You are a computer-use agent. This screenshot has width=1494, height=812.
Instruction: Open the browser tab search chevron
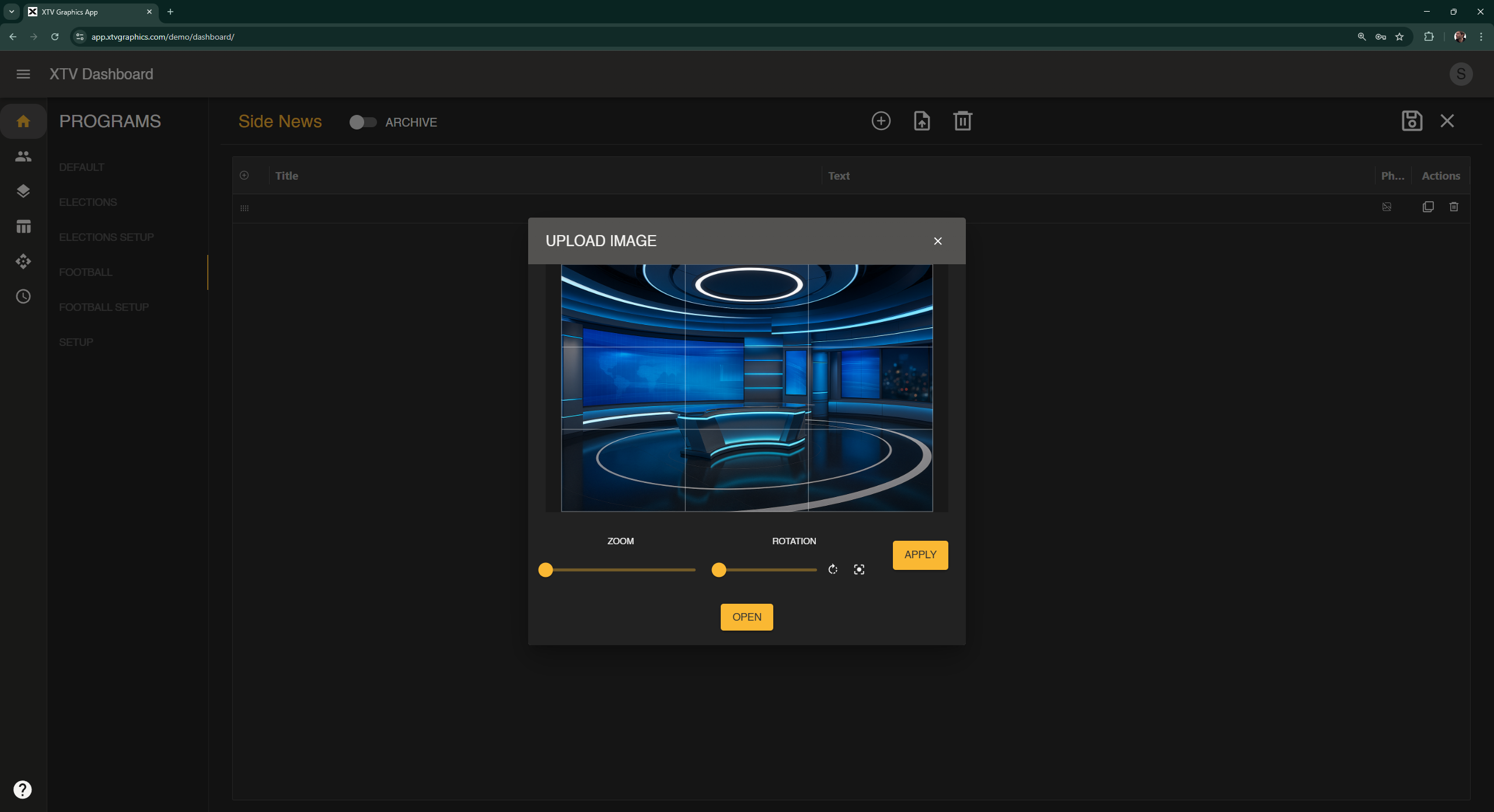point(11,12)
